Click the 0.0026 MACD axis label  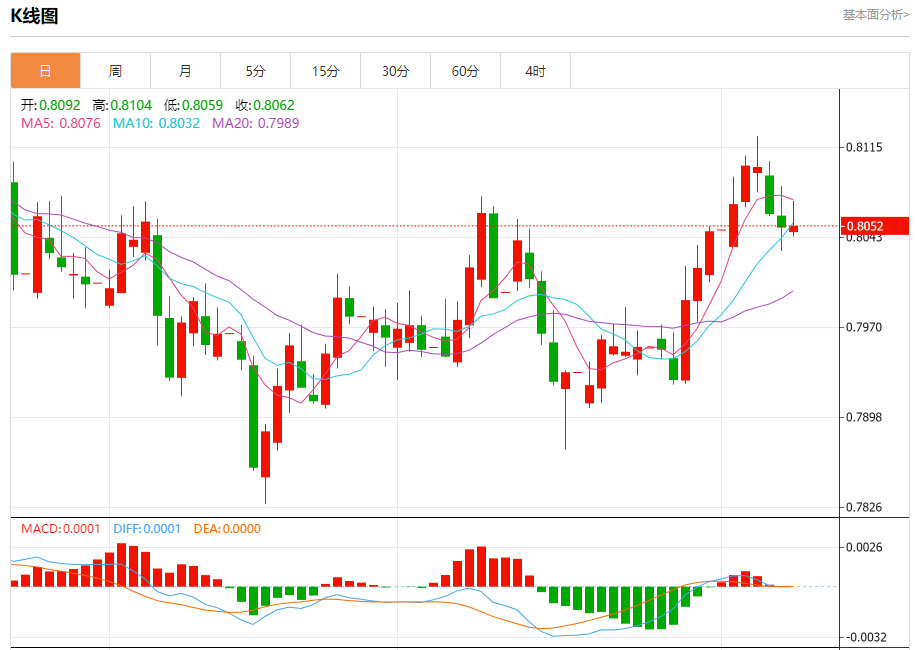click(864, 547)
